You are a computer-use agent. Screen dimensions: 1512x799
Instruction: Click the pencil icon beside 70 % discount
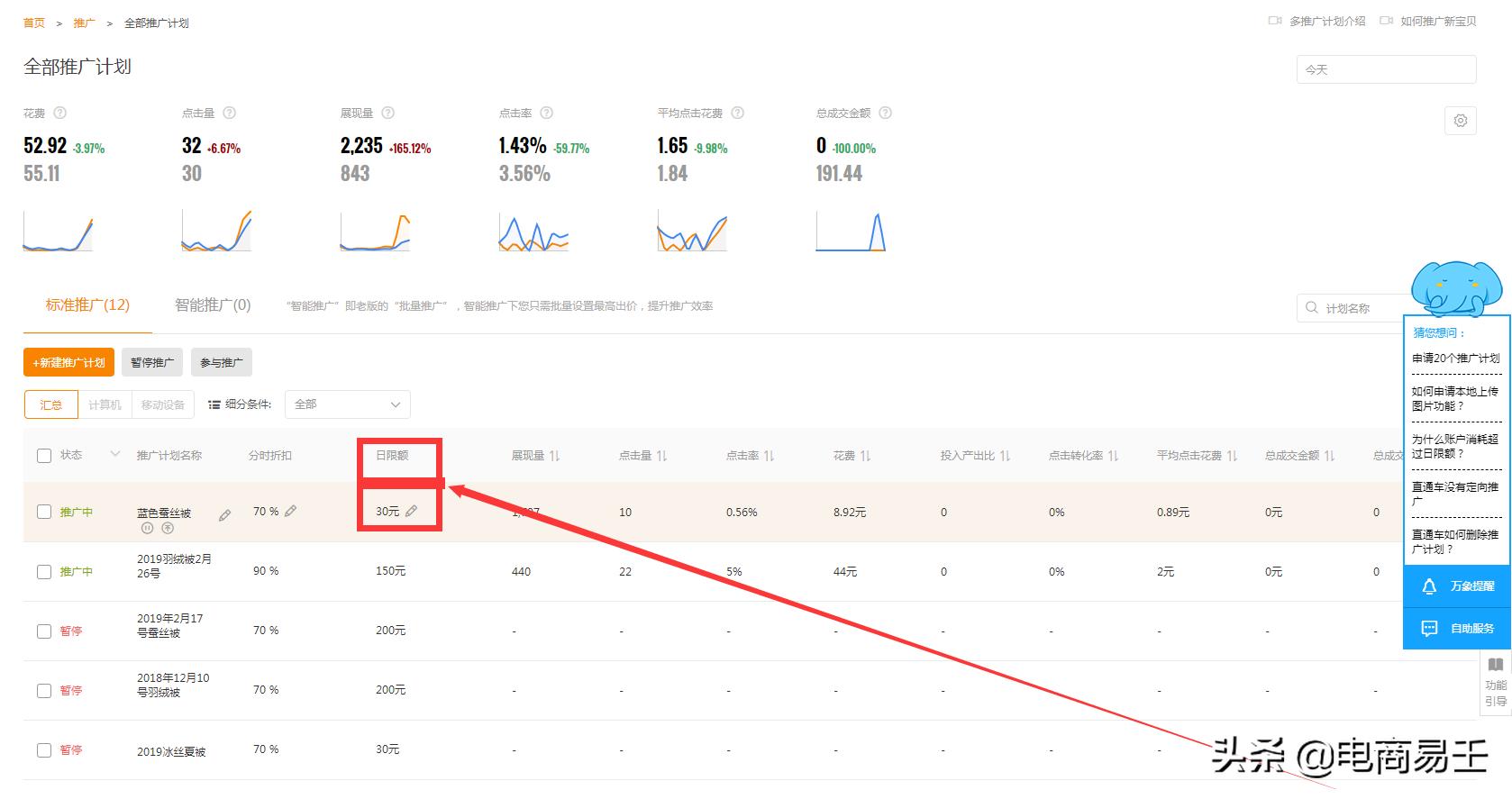[x=290, y=511]
